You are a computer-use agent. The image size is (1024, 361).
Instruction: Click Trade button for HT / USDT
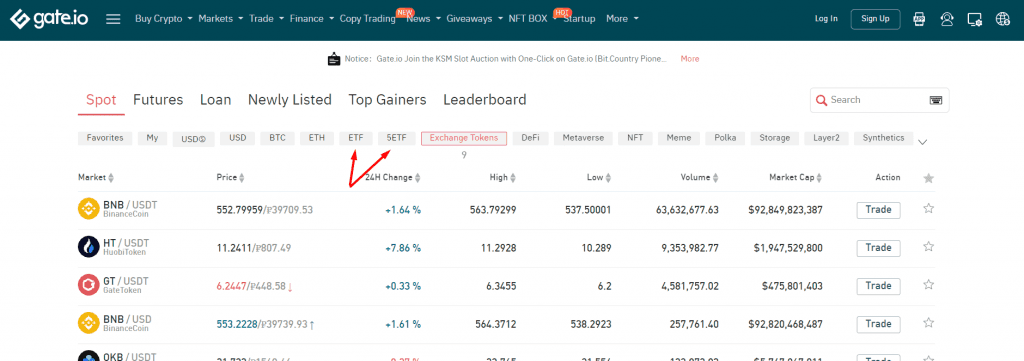[x=878, y=248]
